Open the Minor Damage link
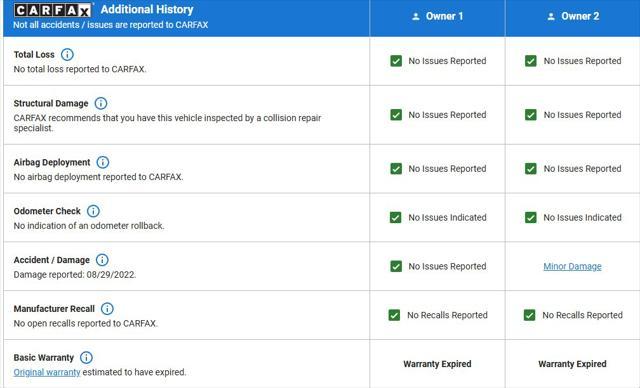 (x=572, y=266)
